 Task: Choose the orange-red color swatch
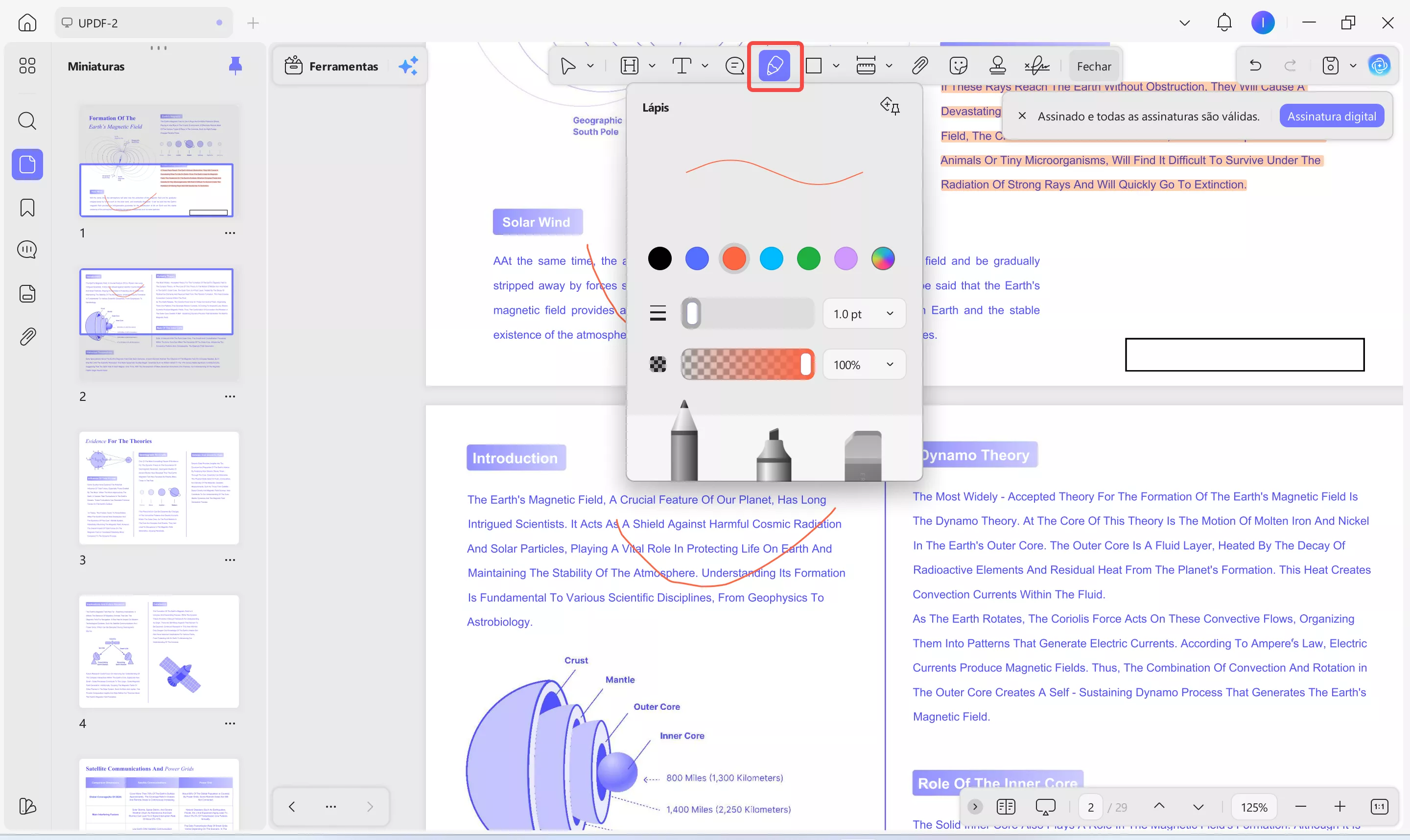coord(734,258)
